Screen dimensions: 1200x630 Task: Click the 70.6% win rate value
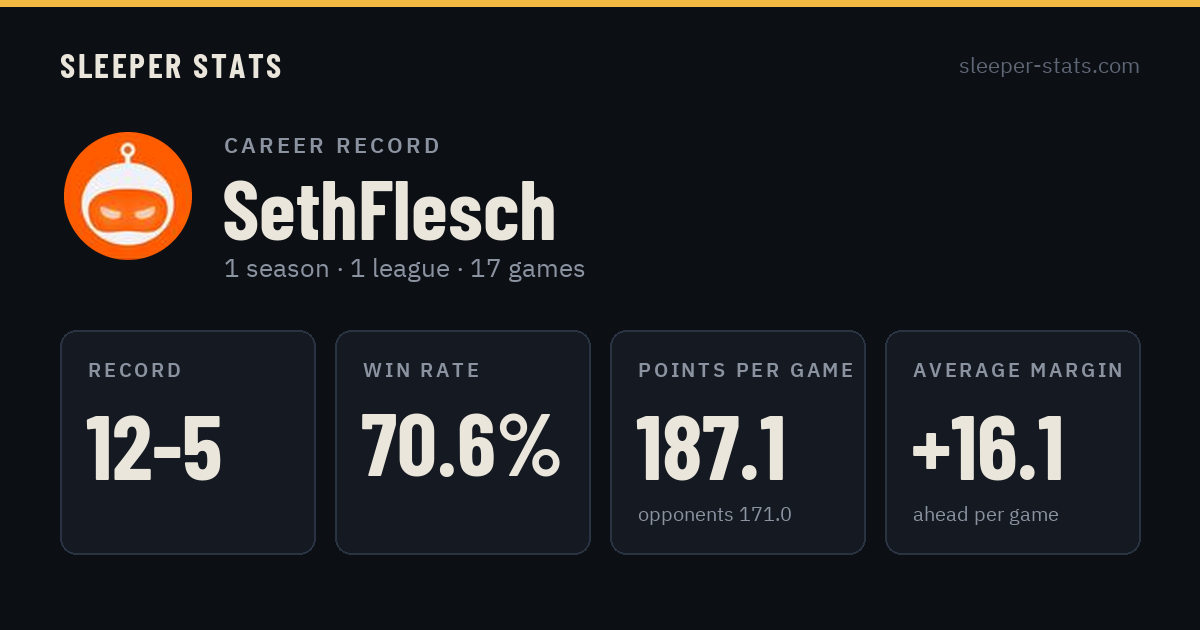[460, 446]
